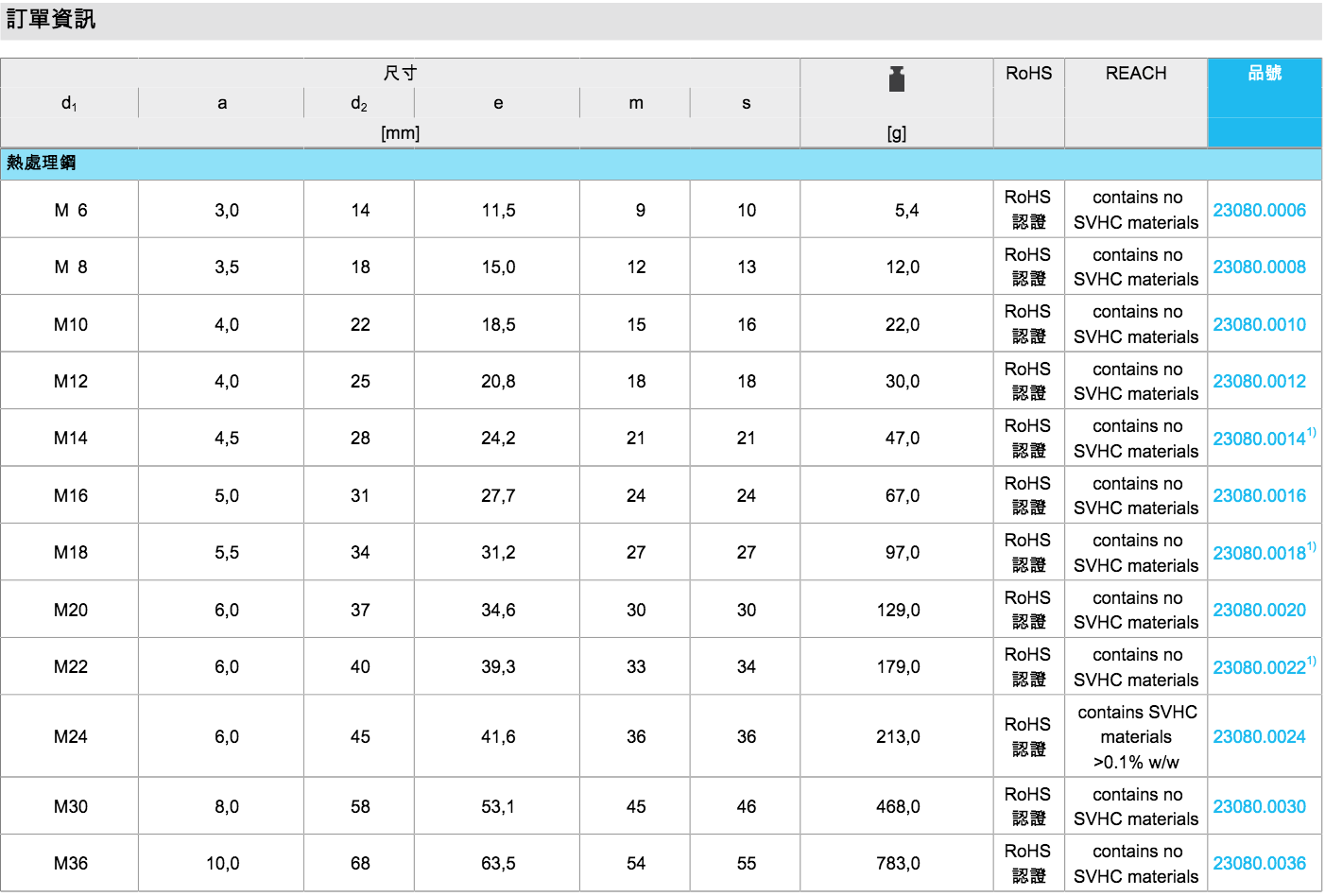1325x896 pixels.
Task: Open the 23080.0018 part link
Action: [x=1259, y=553]
